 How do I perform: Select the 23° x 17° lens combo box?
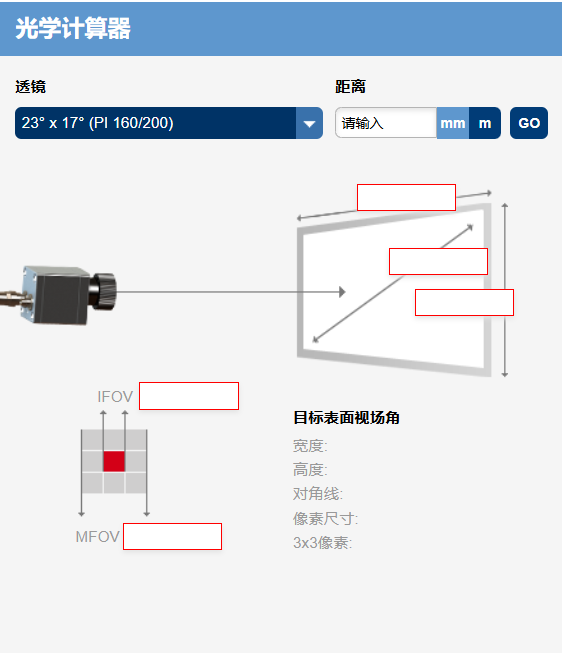[x=169, y=123]
